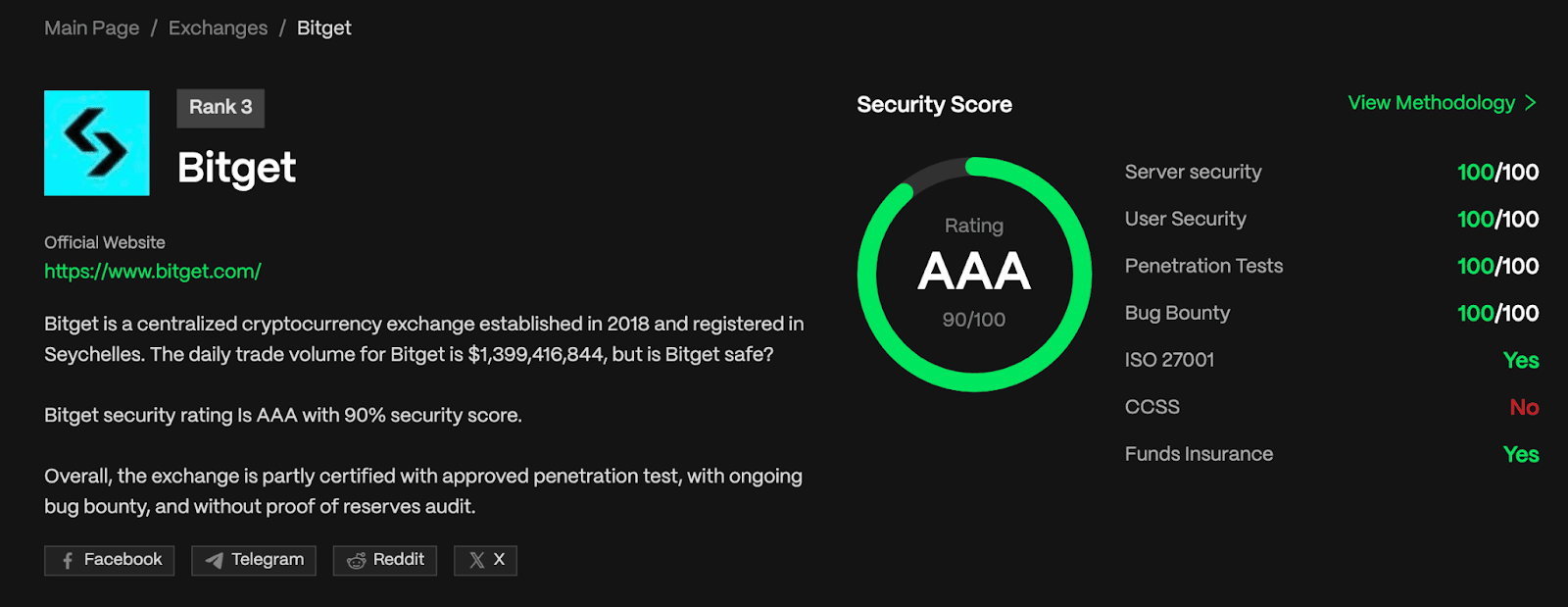Click the Funds Insurance label
This screenshot has height=607, width=1568.
[x=1199, y=454]
